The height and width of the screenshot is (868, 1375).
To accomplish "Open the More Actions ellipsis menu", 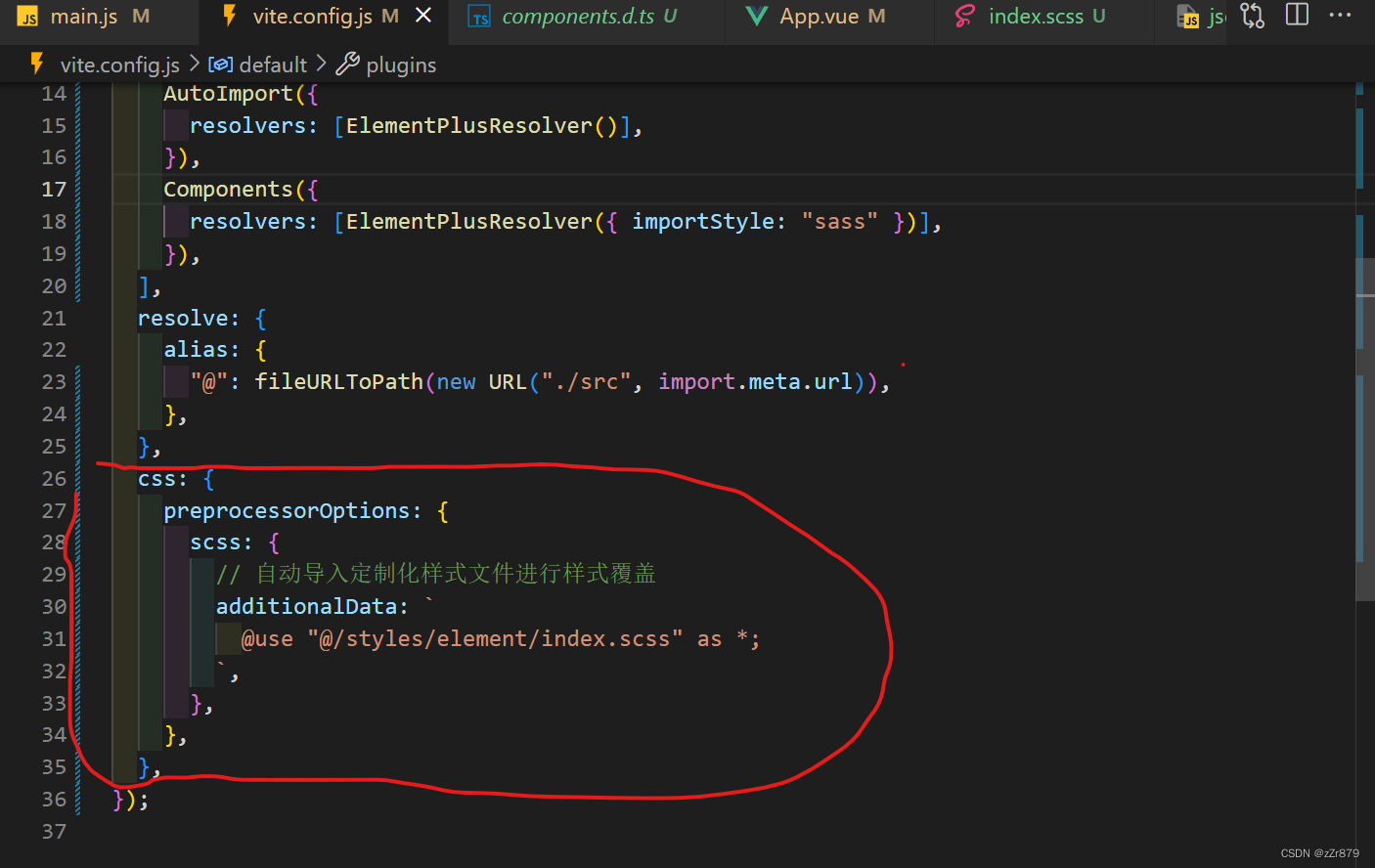I will click(1341, 16).
